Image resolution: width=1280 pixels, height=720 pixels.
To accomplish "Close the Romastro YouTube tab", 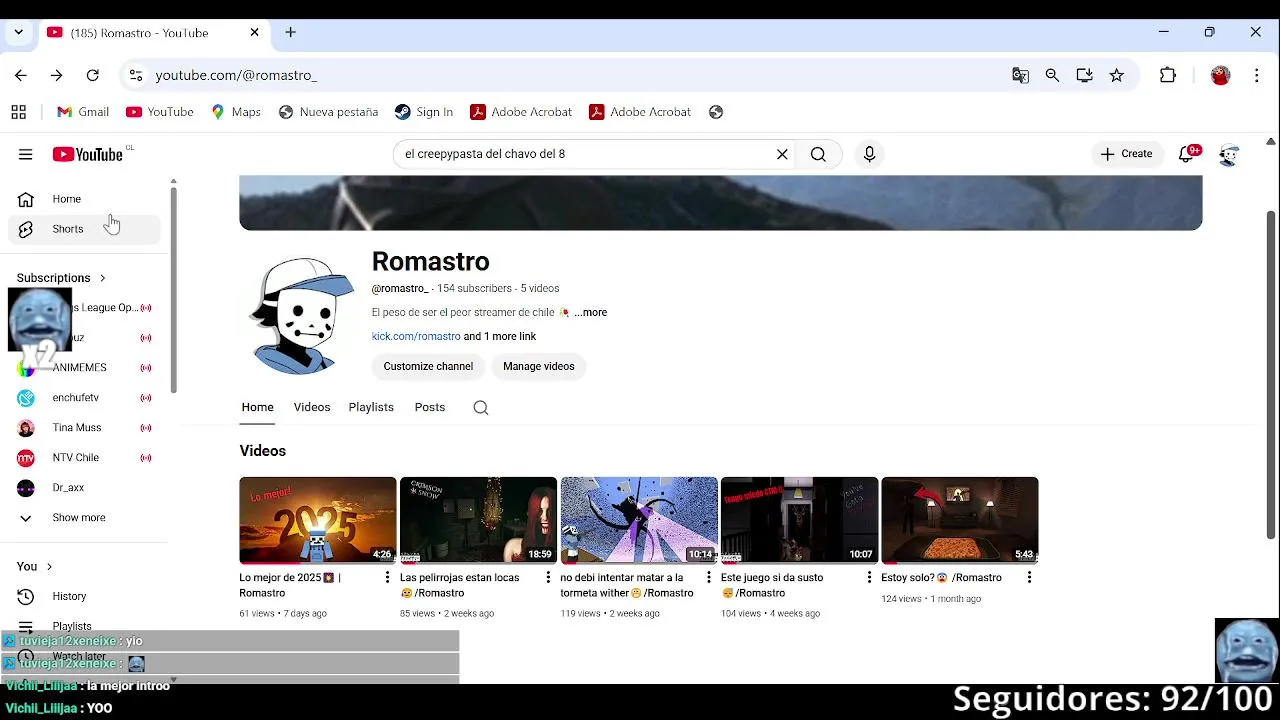I will tap(254, 32).
